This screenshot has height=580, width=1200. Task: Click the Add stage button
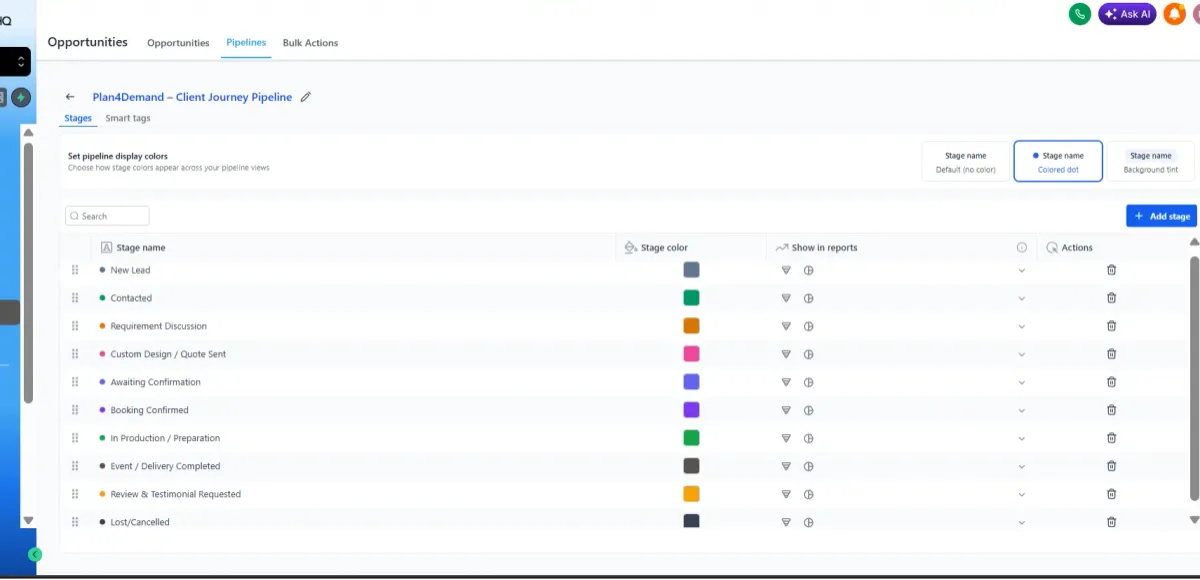1161,216
